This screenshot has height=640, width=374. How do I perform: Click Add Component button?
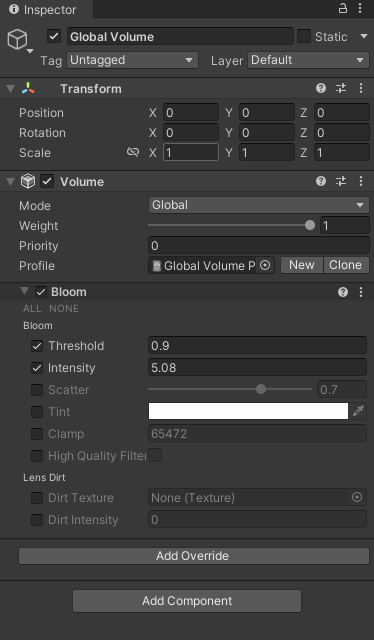[x=187, y=601]
